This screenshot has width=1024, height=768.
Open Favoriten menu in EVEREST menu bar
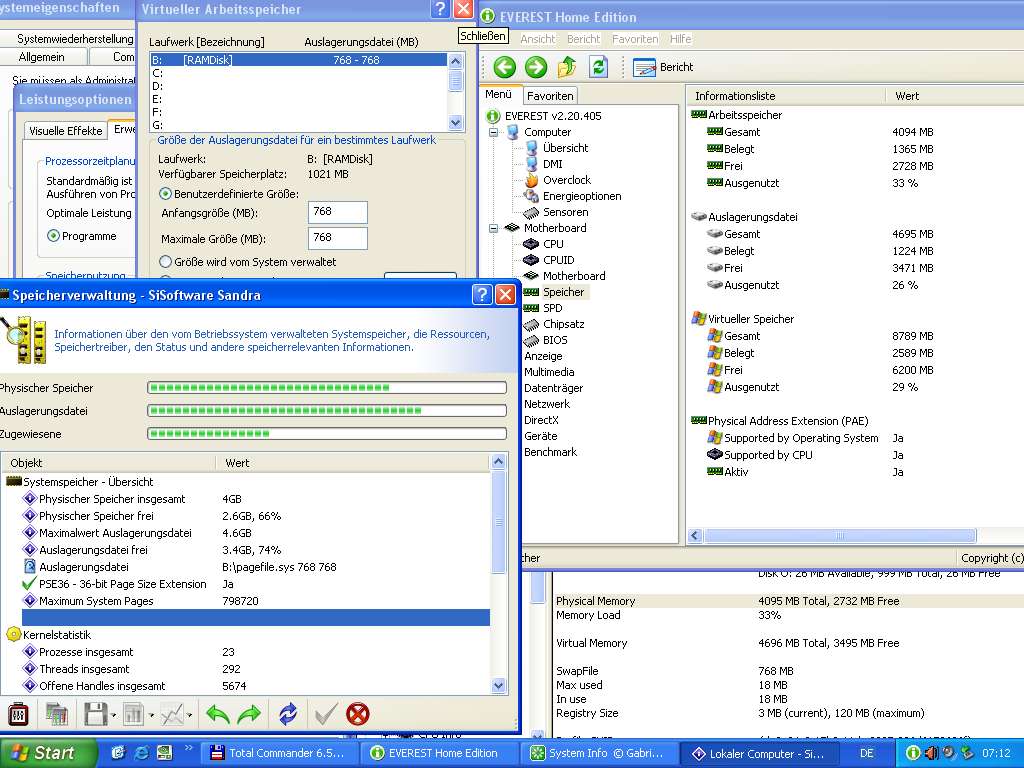(635, 39)
